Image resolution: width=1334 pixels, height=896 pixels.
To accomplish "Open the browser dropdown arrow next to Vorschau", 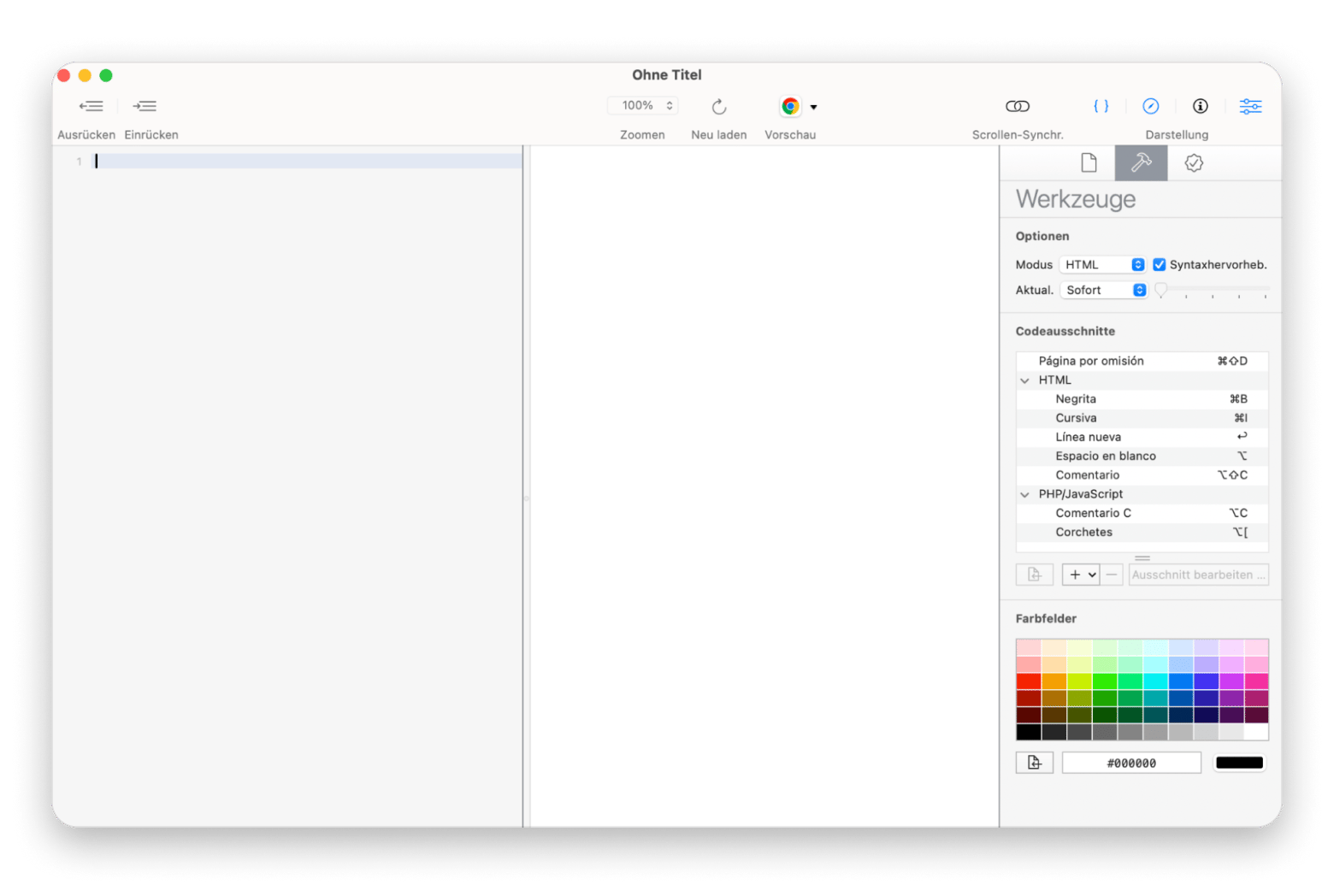I will [813, 107].
